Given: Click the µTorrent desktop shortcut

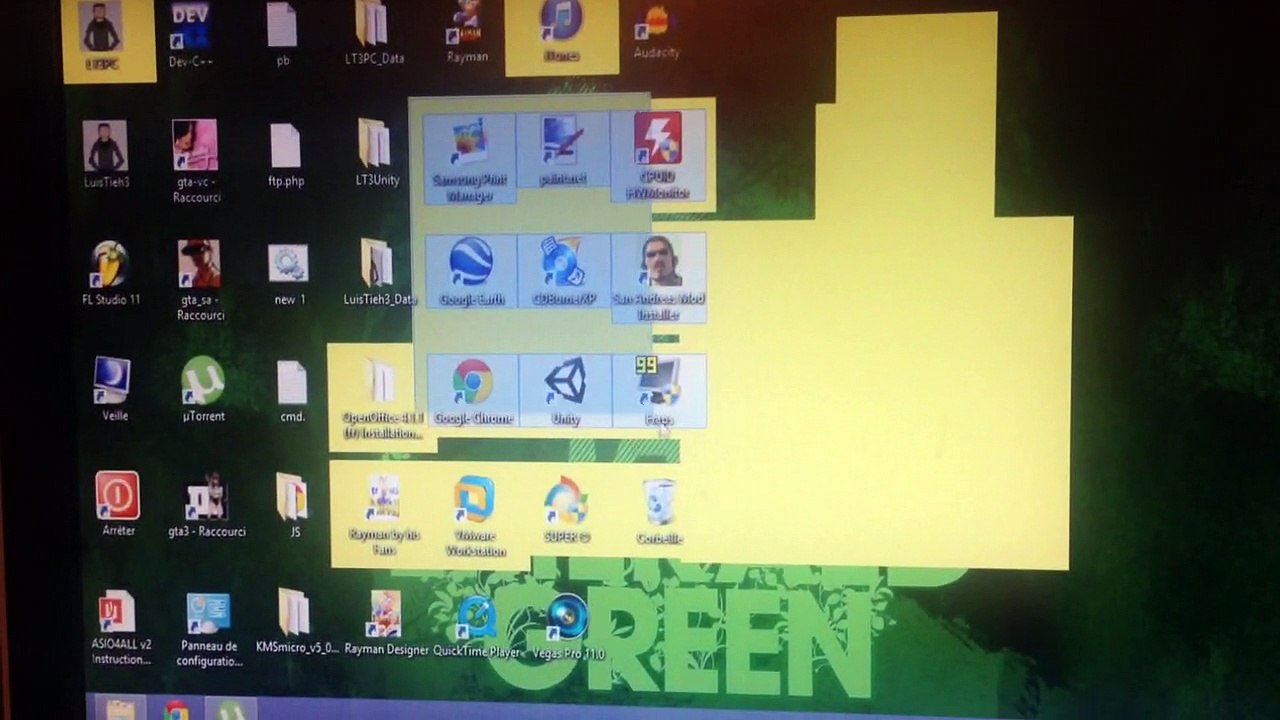Looking at the screenshot, I should click(x=204, y=389).
